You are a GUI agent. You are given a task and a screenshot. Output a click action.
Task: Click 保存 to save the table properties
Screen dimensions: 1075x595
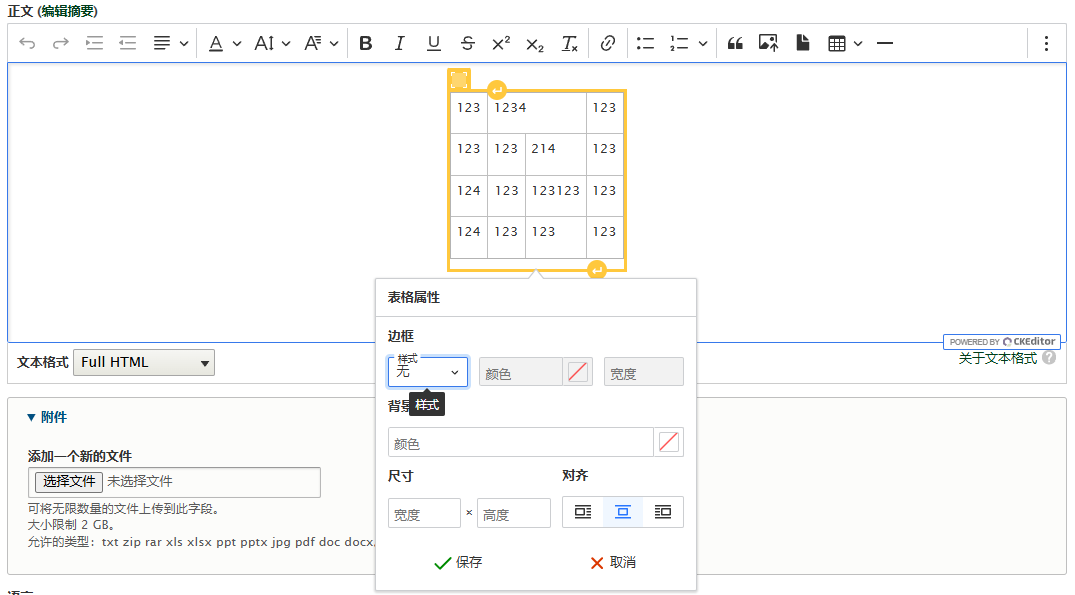pyautogui.click(x=458, y=562)
